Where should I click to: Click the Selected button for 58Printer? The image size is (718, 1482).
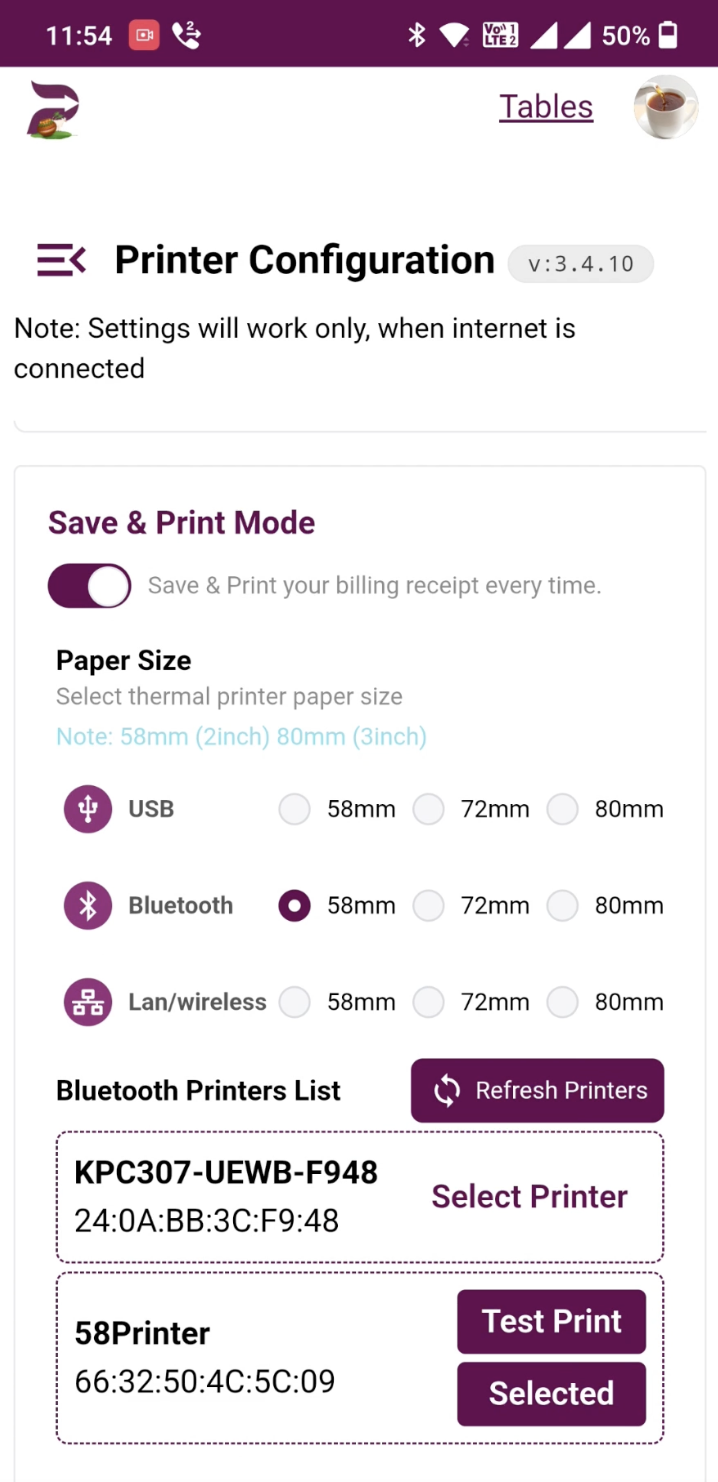coord(552,1393)
